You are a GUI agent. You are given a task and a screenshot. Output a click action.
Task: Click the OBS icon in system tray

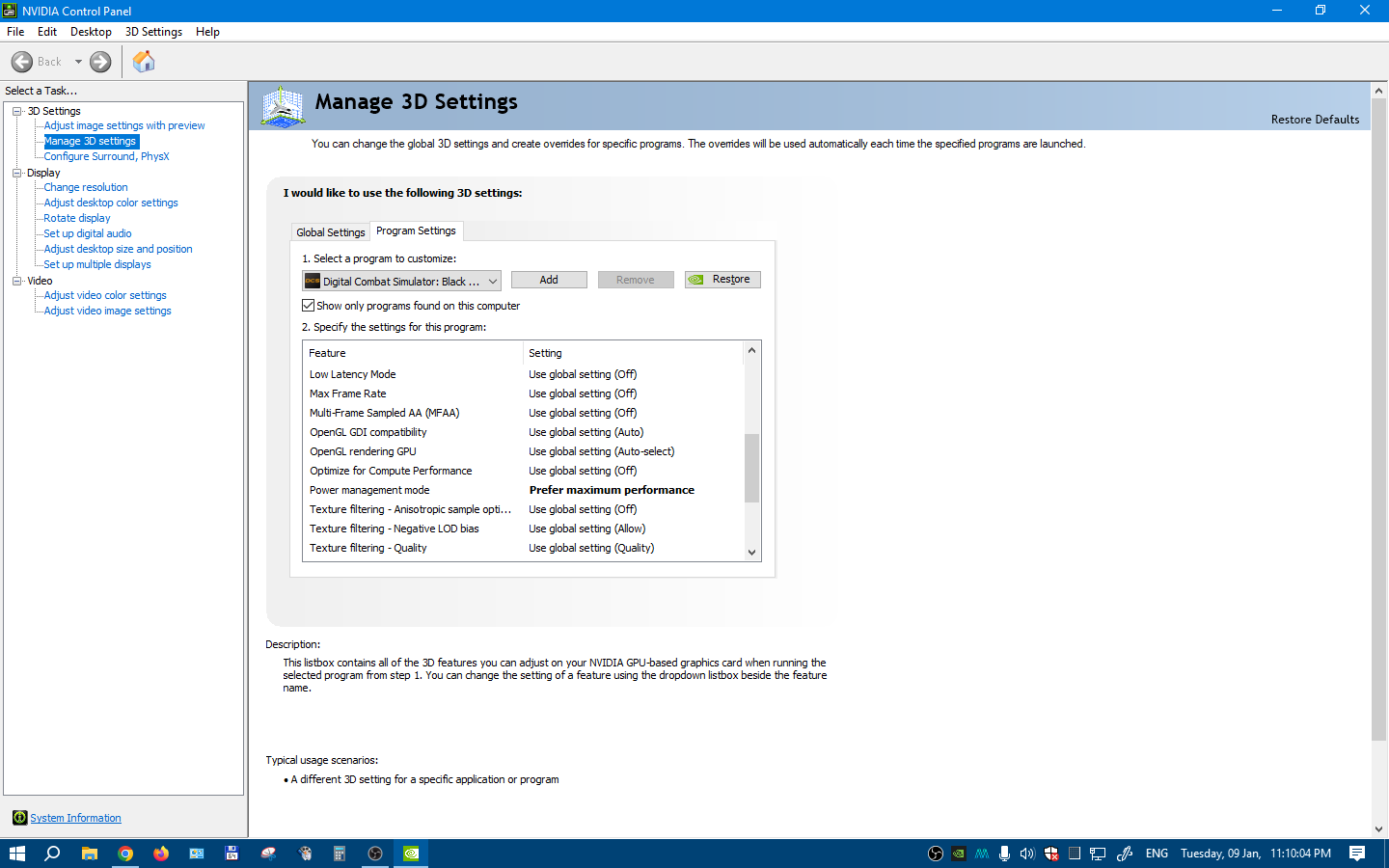pyautogui.click(x=936, y=854)
